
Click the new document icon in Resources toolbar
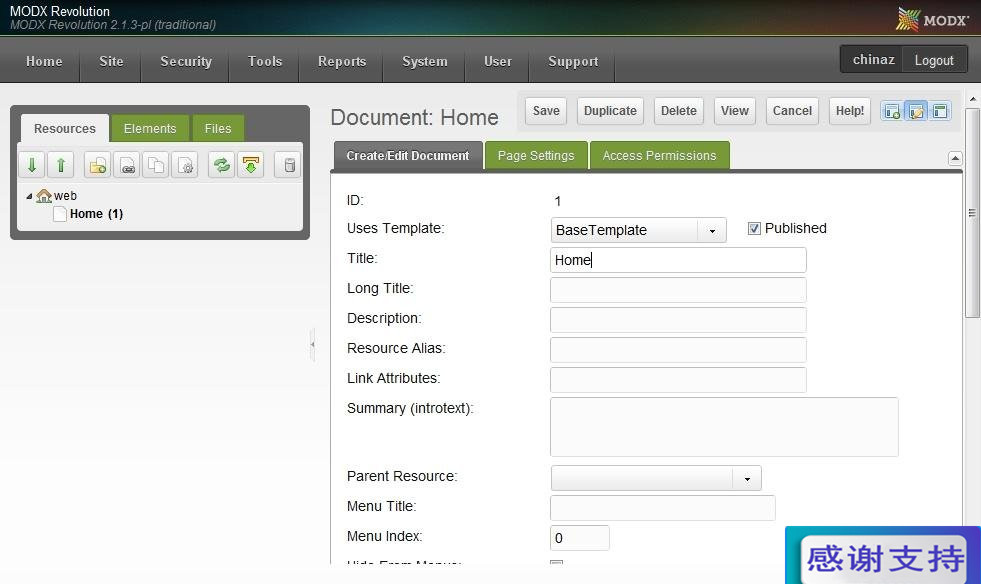[x=98, y=165]
